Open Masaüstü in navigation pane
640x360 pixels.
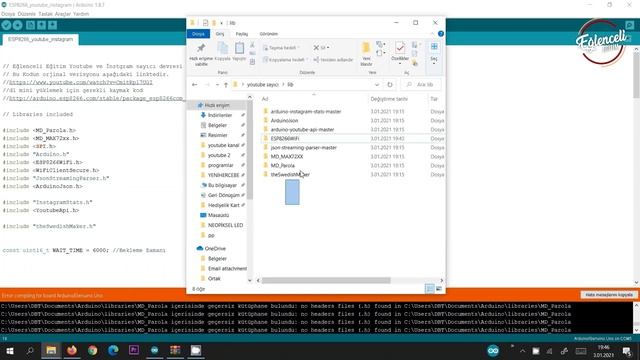[x=218, y=215]
